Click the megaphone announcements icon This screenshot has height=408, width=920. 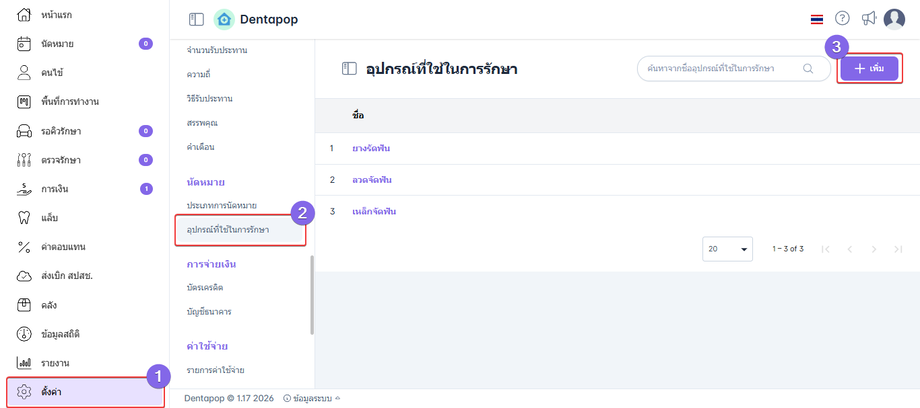[x=868, y=19]
